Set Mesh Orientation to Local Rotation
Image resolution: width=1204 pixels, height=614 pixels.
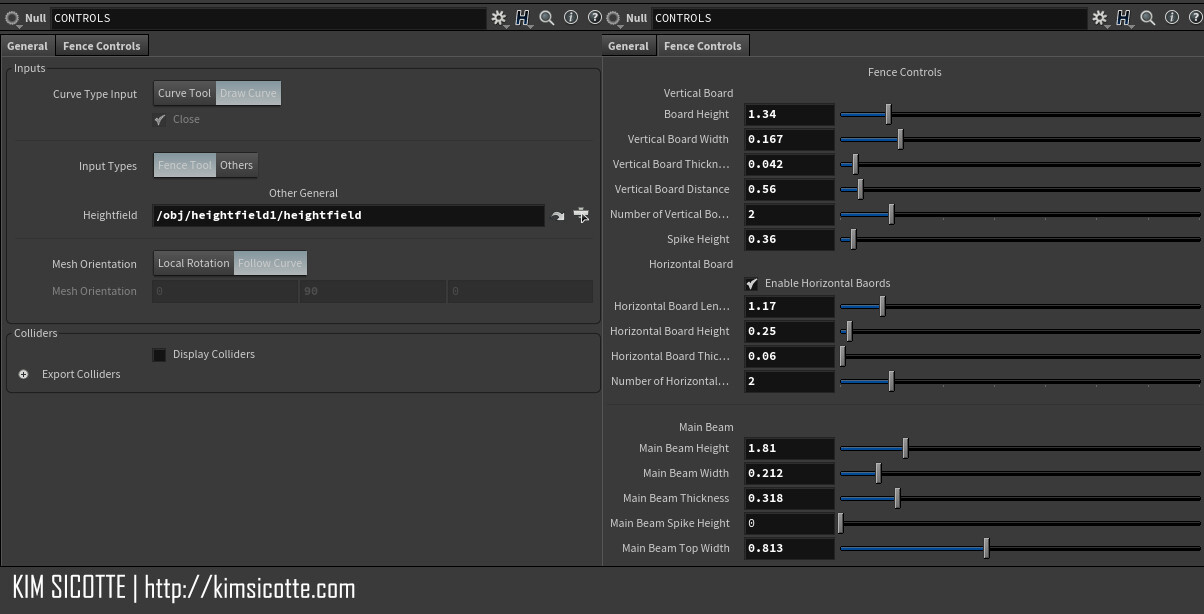[194, 263]
